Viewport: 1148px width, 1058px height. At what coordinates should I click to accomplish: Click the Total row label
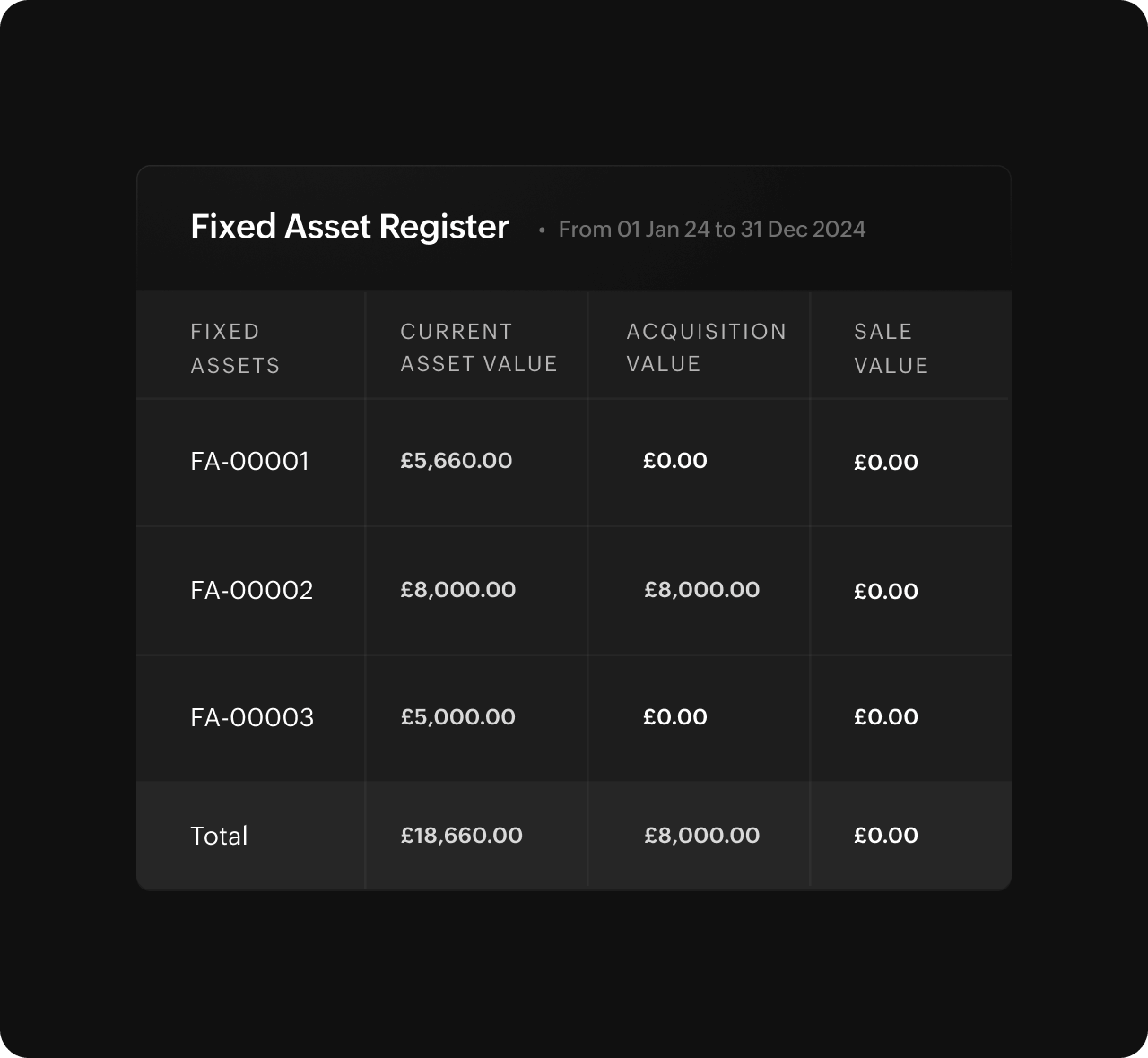(x=219, y=836)
